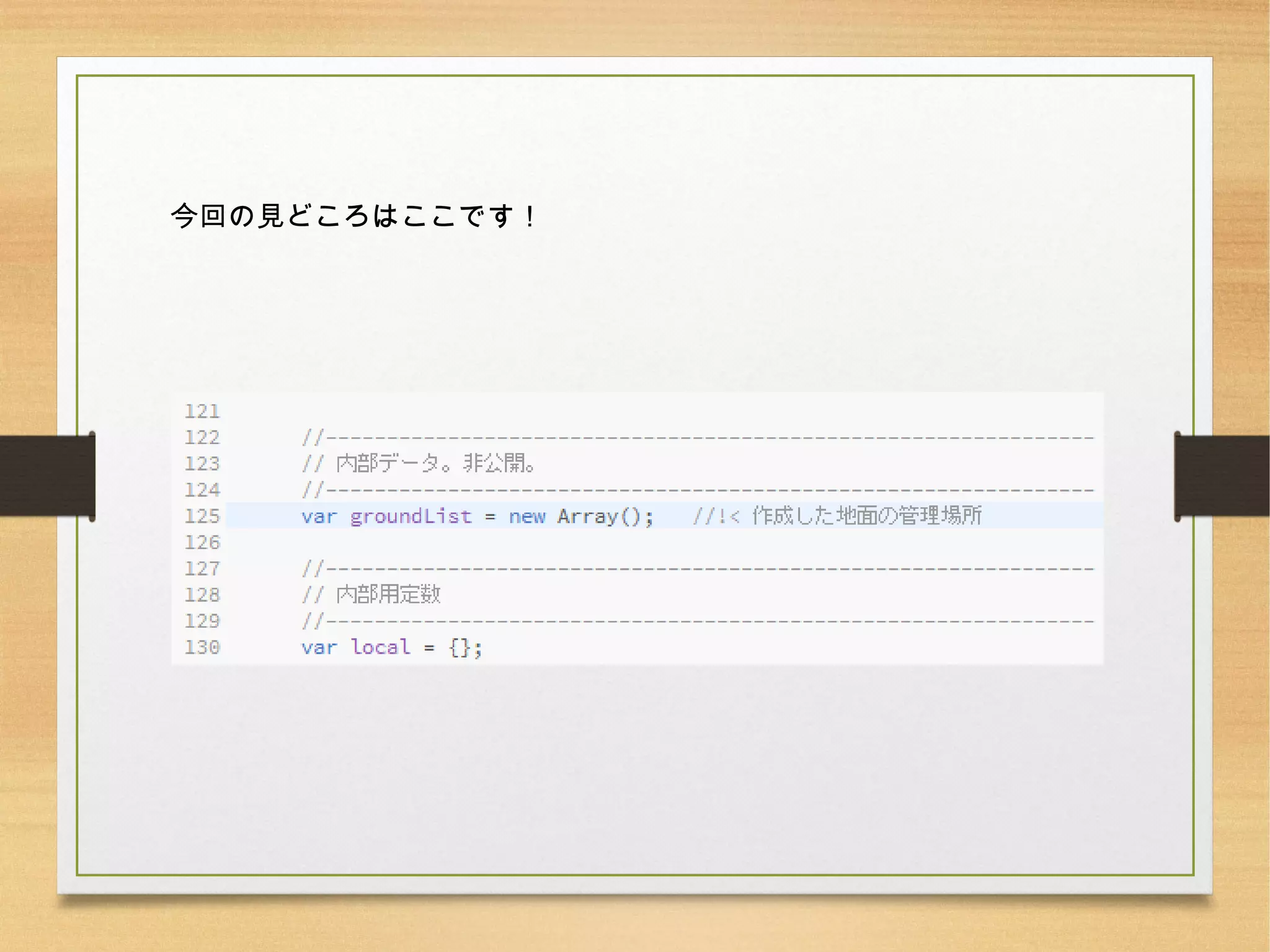Click the 'var' keyword on line 130
Screen dimensions: 1270x952
coord(319,648)
